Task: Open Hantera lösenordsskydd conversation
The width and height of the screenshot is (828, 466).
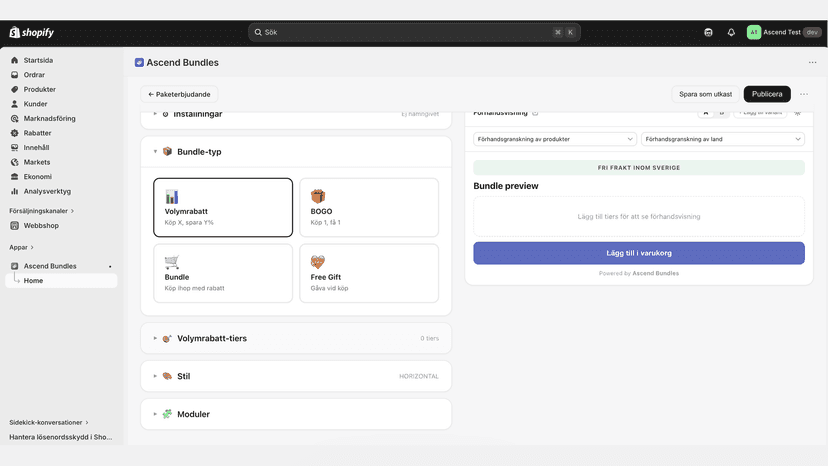Action: [61, 437]
